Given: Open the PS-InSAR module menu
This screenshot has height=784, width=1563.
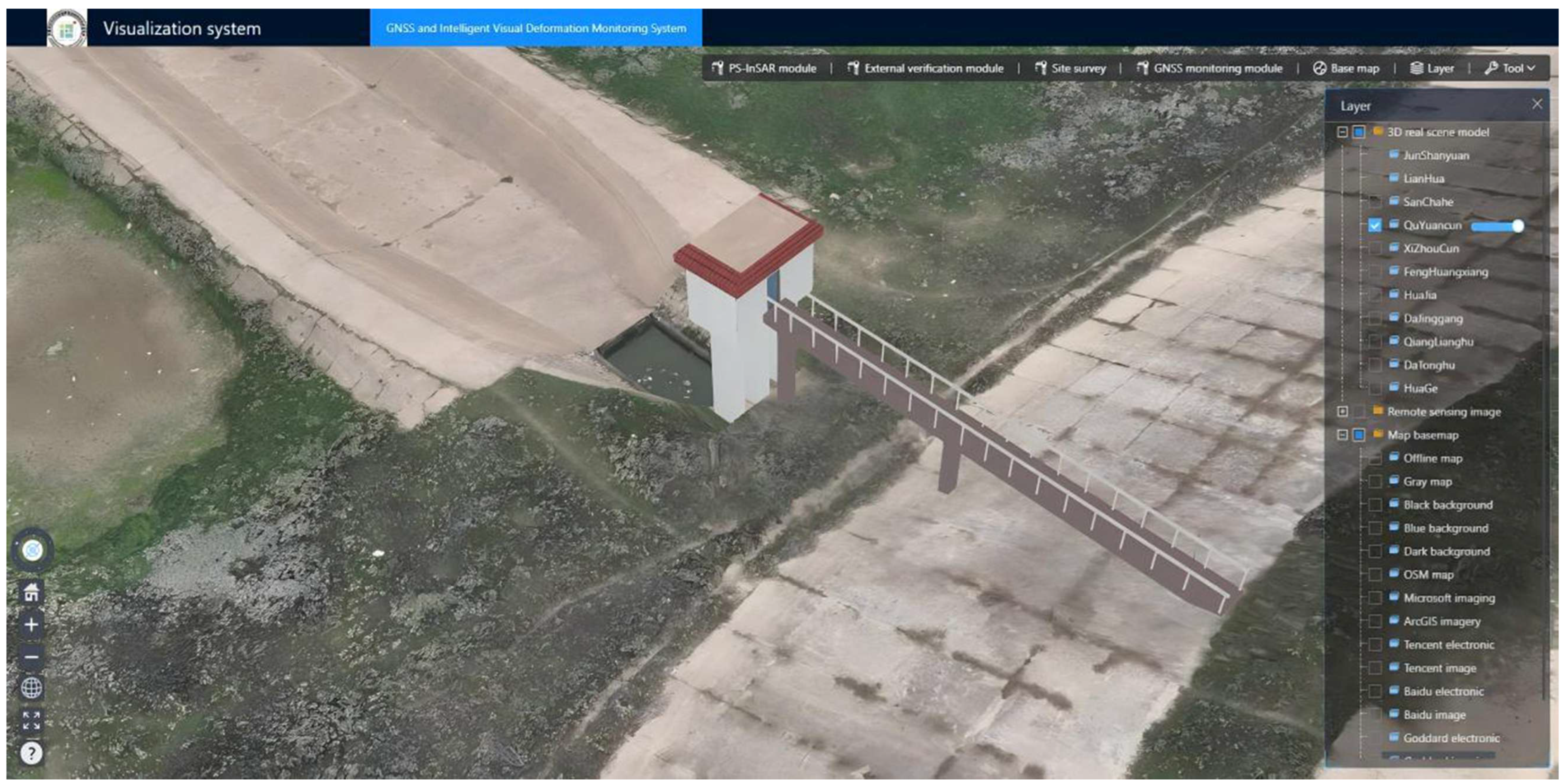Looking at the screenshot, I should coord(765,68).
